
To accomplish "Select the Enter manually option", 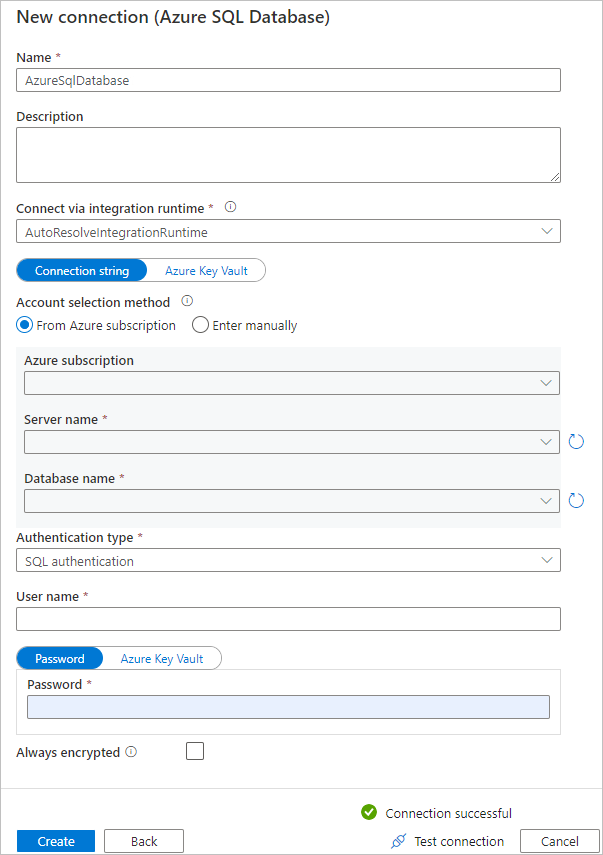I will tap(200, 324).
